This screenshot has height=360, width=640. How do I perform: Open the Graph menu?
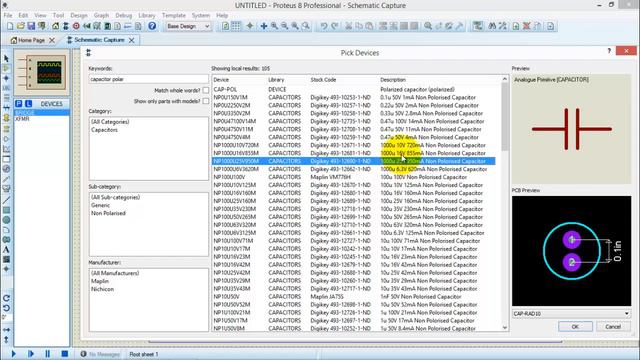coord(101,15)
